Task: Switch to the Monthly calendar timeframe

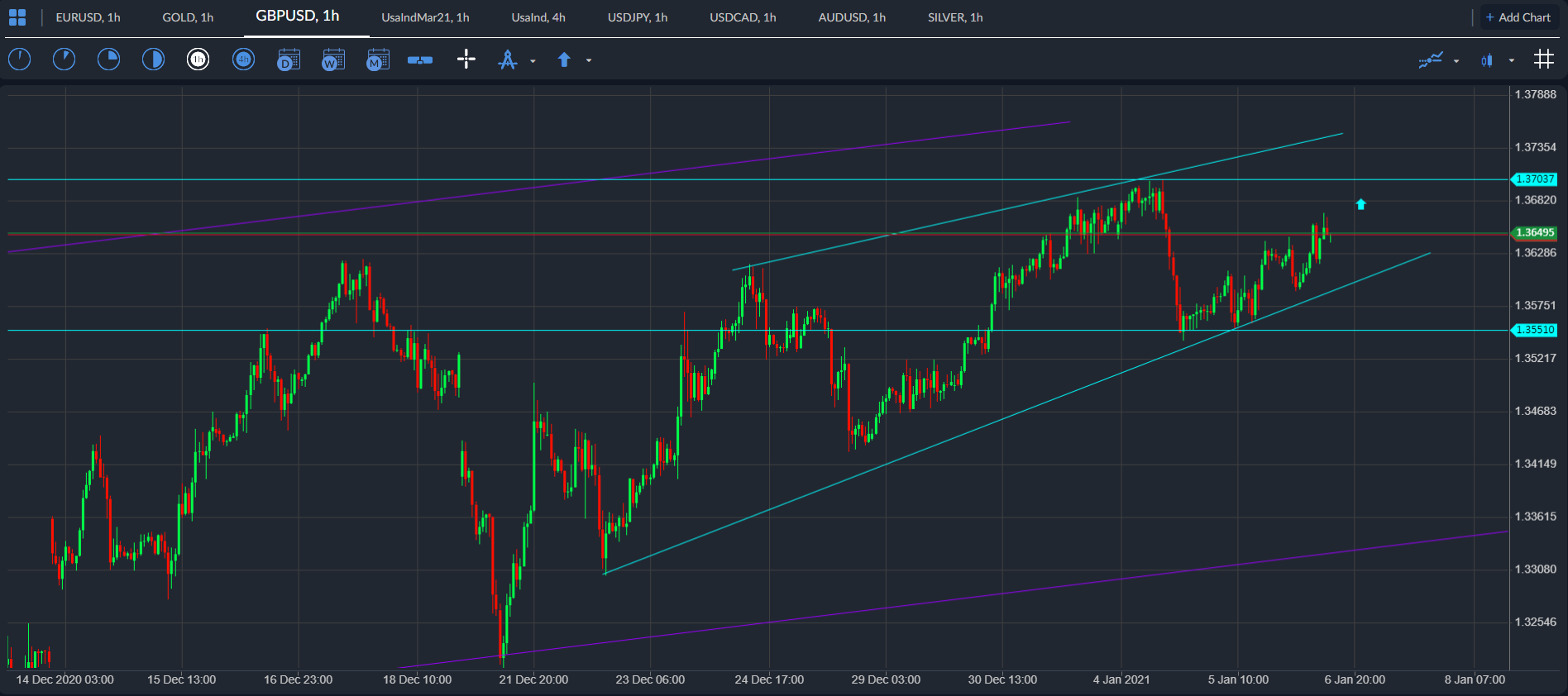Action: coord(377,60)
